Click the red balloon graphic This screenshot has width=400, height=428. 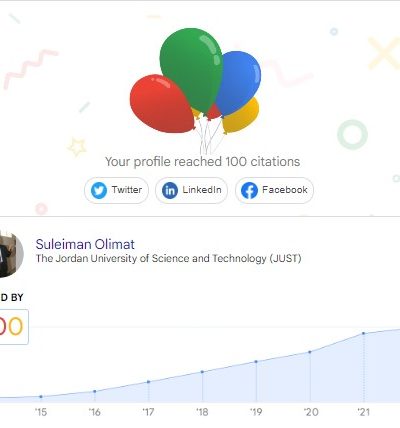point(162,103)
